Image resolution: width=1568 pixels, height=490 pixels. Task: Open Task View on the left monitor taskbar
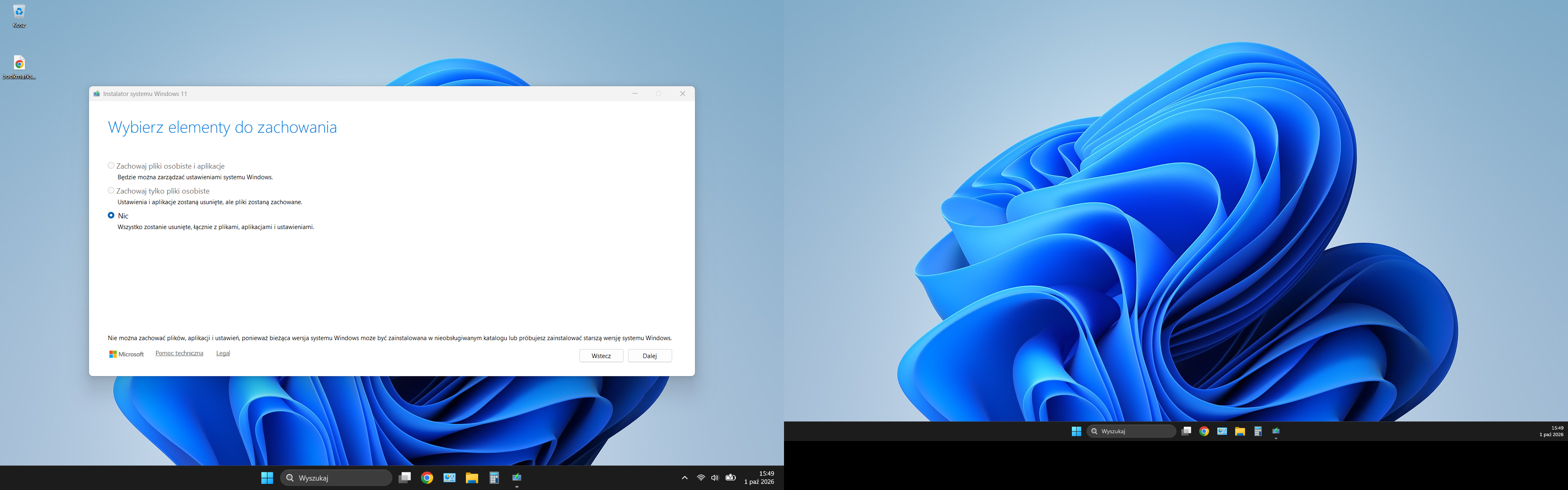pyautogui.click(x=405, y=478)
